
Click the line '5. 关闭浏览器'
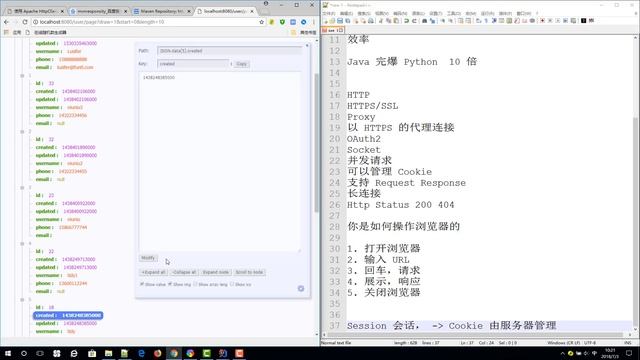(383, 293)
